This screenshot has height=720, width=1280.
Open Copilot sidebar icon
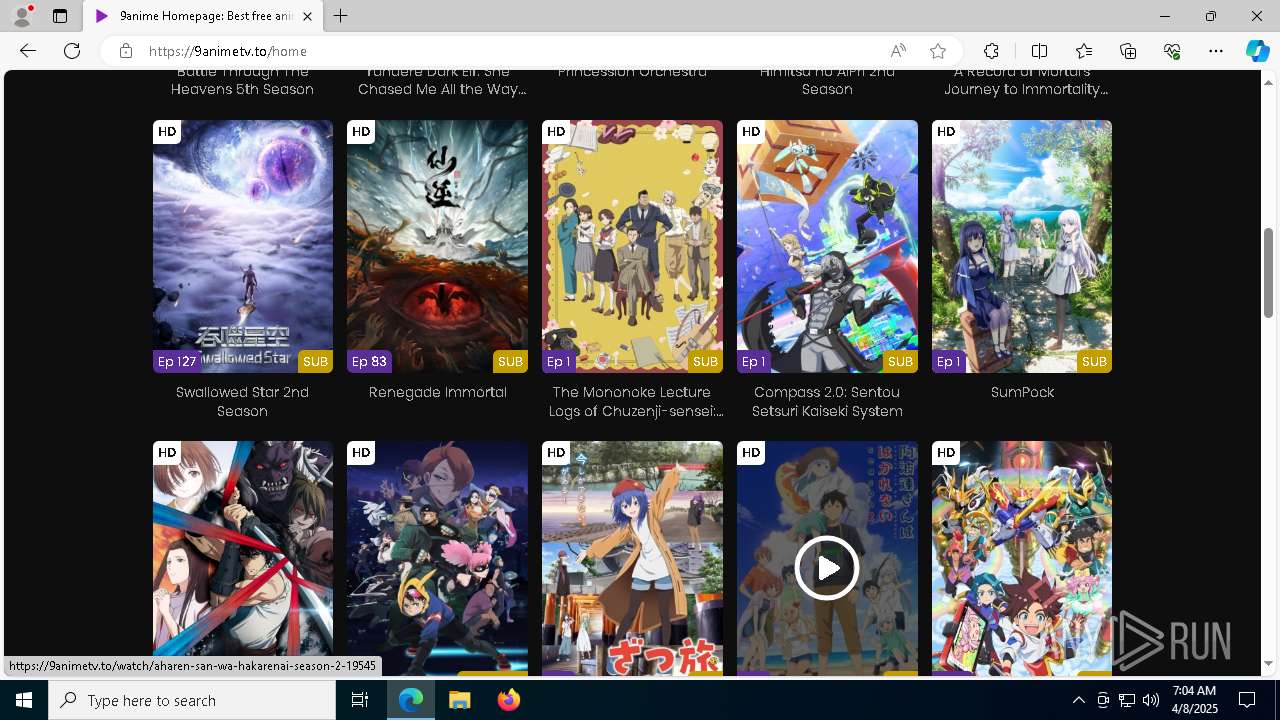[1257, 51]
